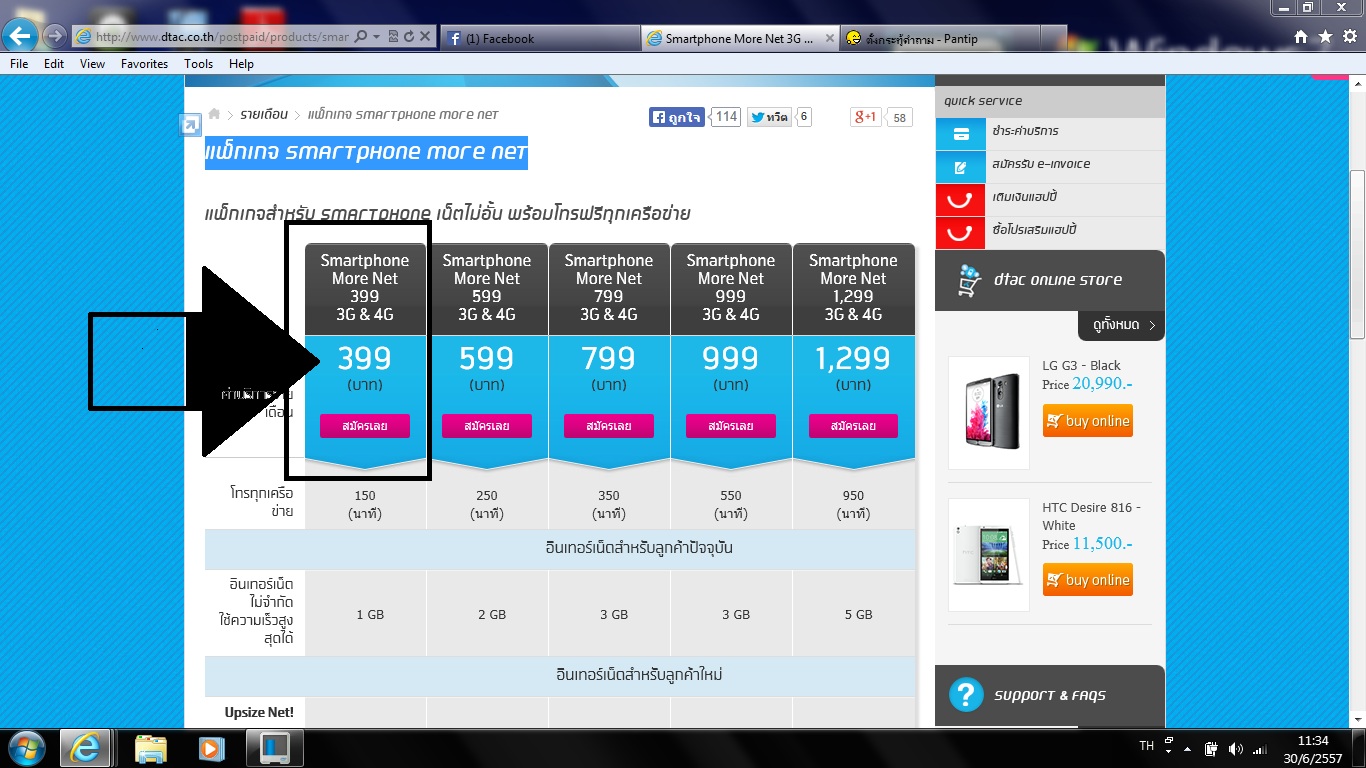Click the search magnifier in the address bar
The height and width of the screenshot is (768, 1366).
[360, 37]
